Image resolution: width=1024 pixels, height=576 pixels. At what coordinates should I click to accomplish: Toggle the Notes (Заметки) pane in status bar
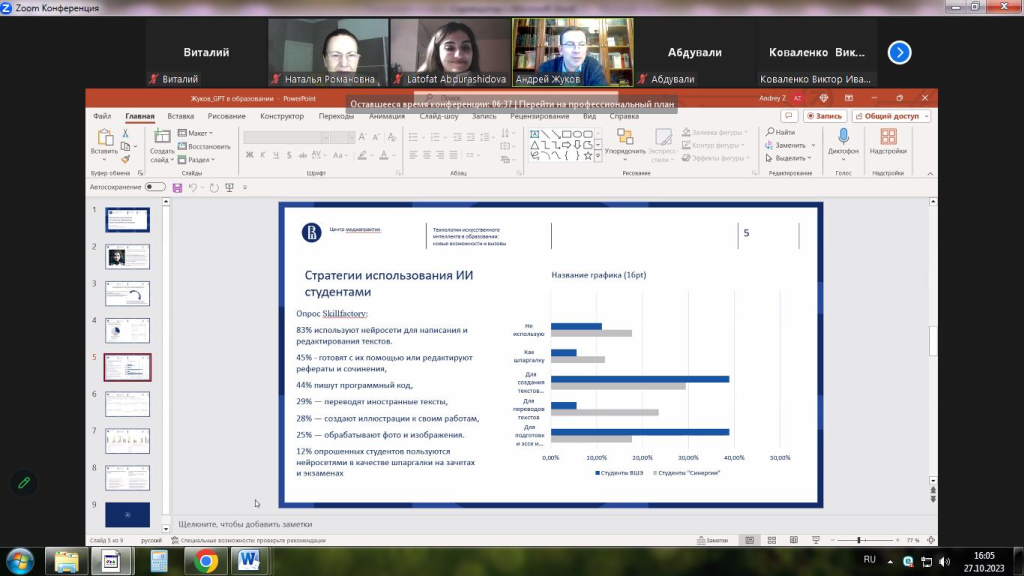[712, 540]
